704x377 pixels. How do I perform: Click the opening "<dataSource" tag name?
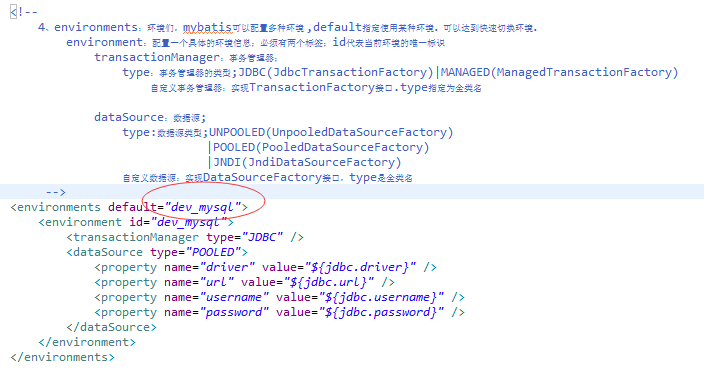[x=105, y=252]
